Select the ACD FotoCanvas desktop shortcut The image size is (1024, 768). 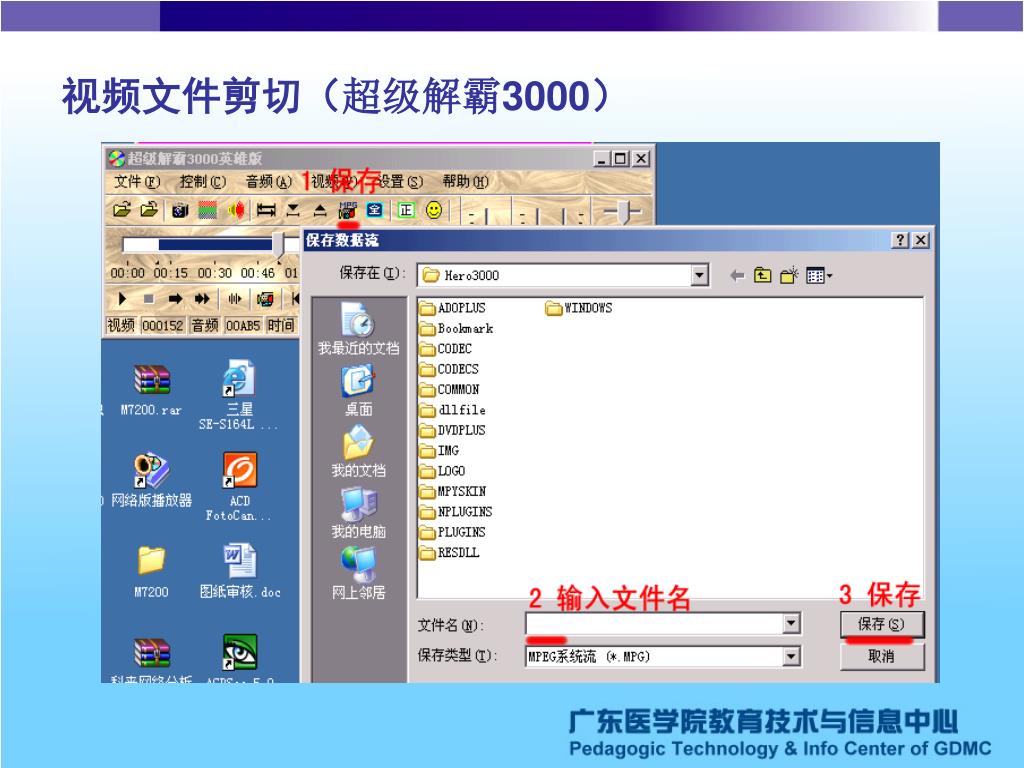[239, 486]
